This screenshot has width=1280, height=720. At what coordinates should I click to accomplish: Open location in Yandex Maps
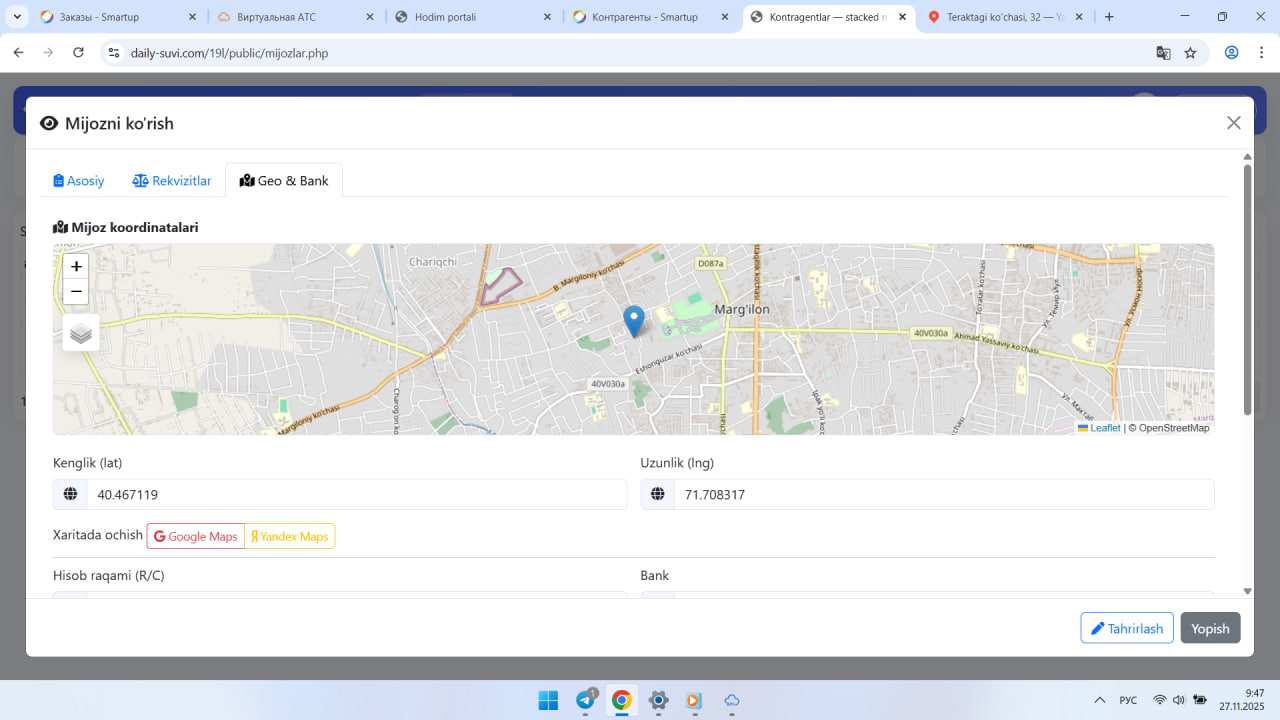pyautogui.click(x=290, y=536)
